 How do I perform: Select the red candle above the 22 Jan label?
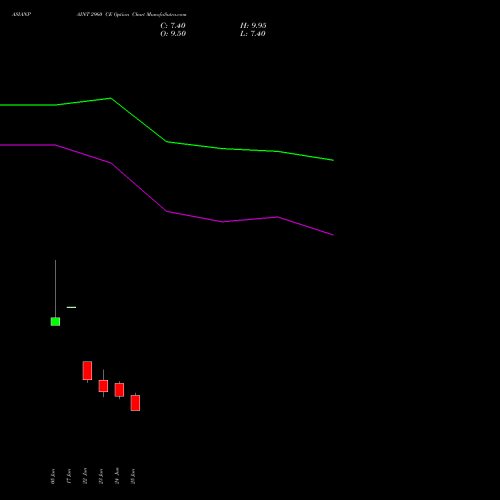[87, 370]
